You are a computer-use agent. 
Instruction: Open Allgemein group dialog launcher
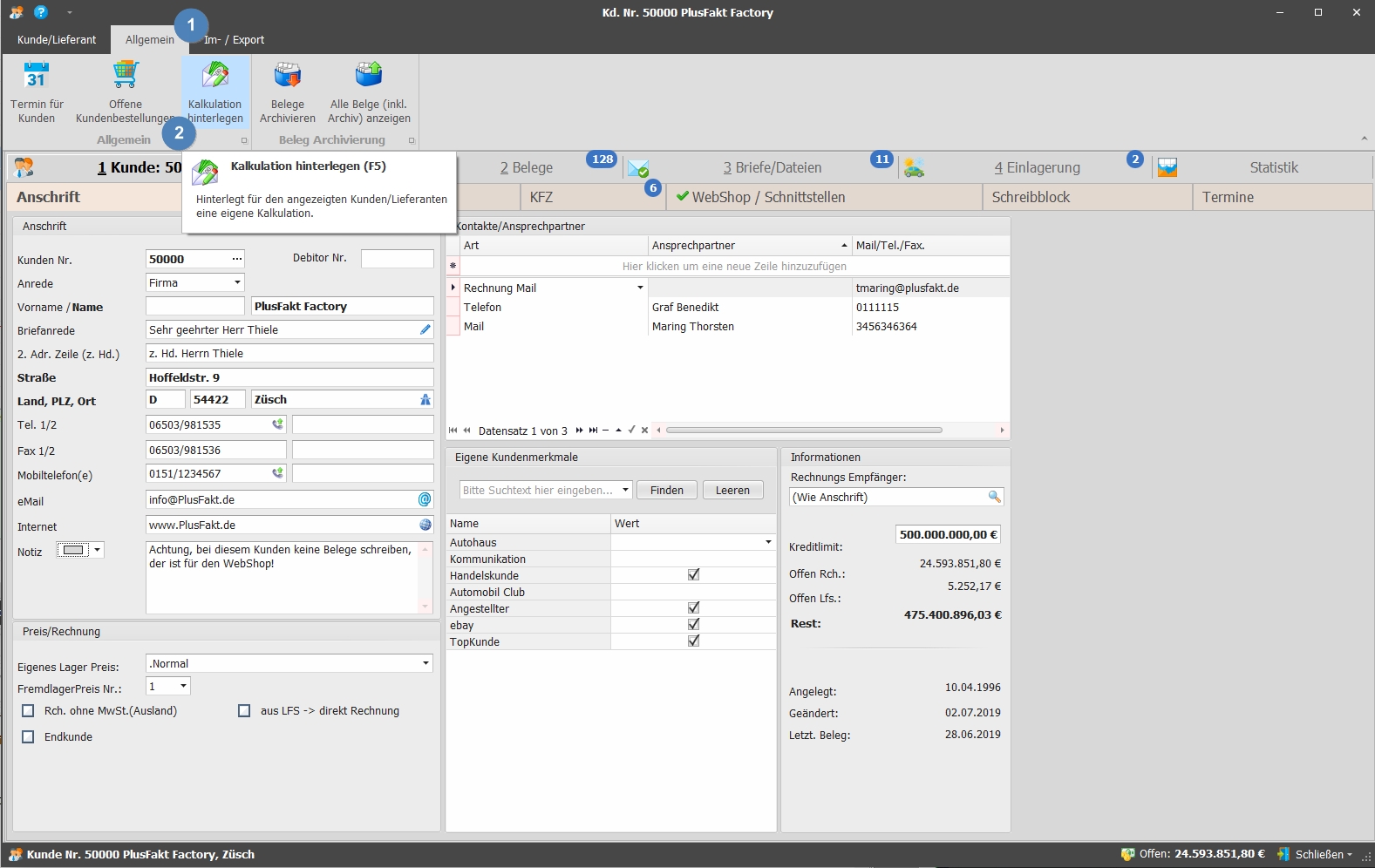(x=244, y=140)
